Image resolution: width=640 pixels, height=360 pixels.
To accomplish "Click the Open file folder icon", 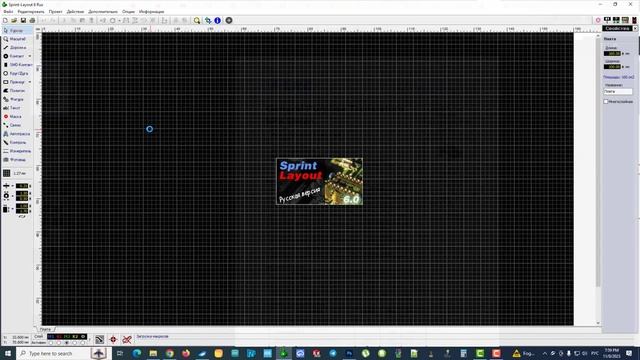I will (x=14, y=20).
